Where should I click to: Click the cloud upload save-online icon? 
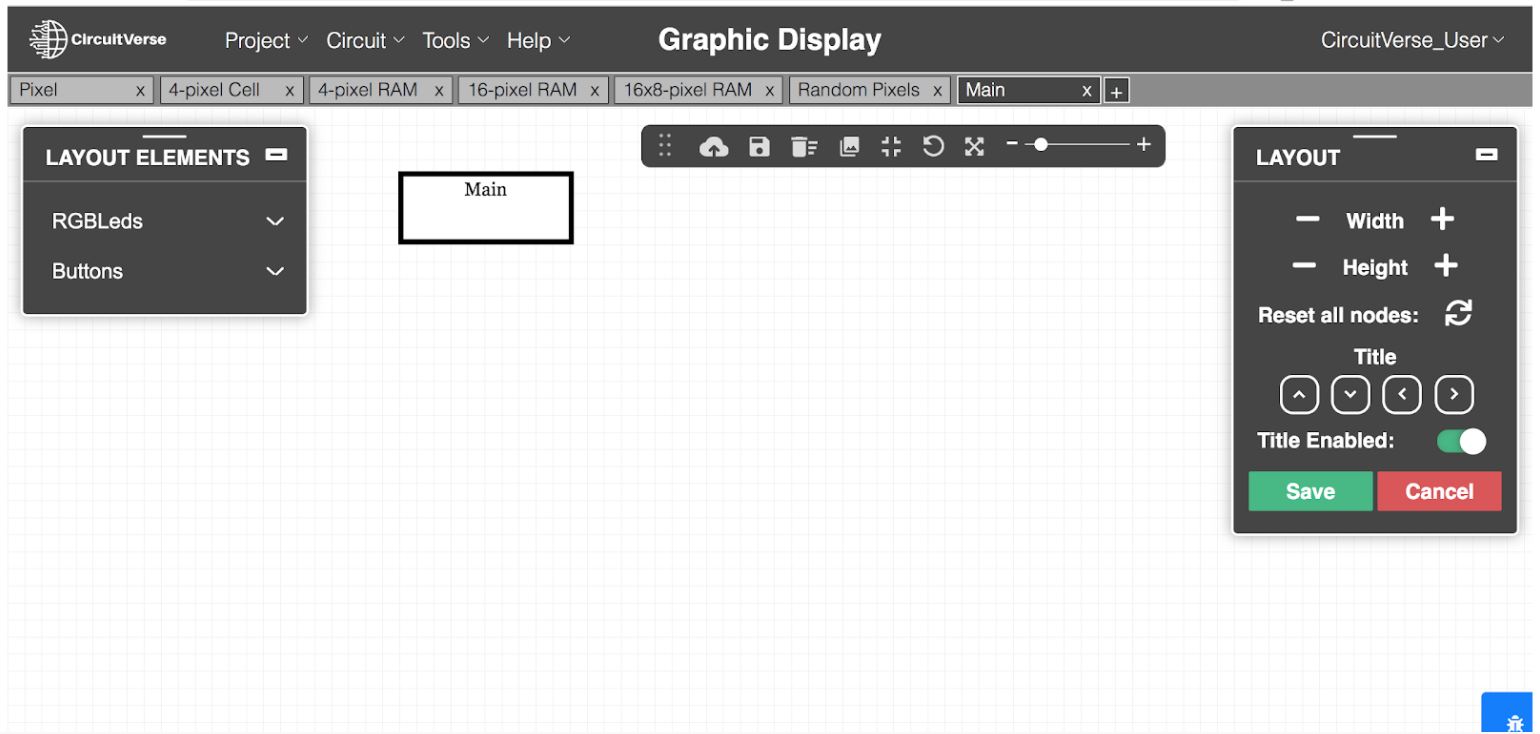pos(713,147)
